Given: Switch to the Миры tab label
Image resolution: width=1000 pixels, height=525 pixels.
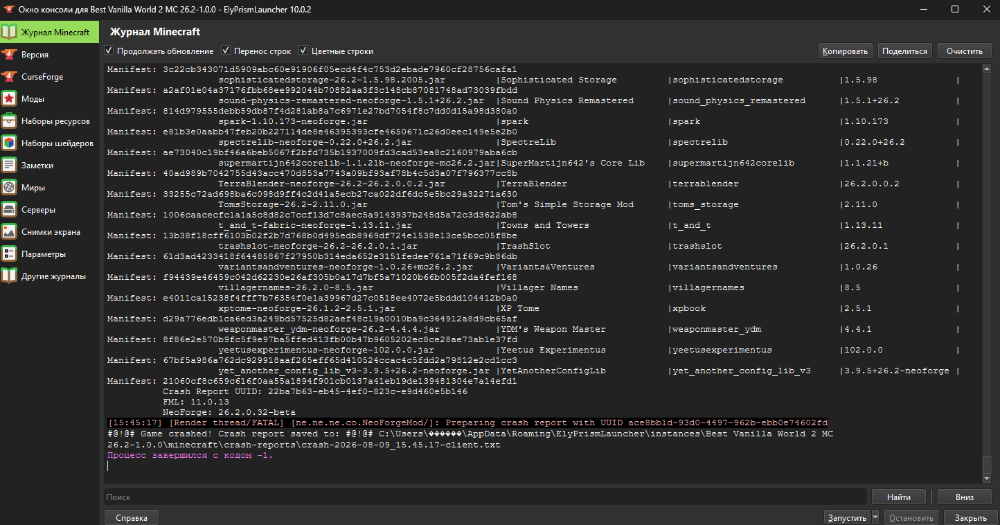Looking at the screenshot, I should point(33,188).
